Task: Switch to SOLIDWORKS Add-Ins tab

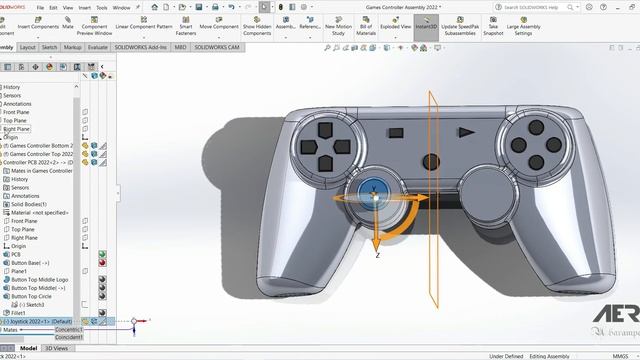Action: click(x=140, y=47)
